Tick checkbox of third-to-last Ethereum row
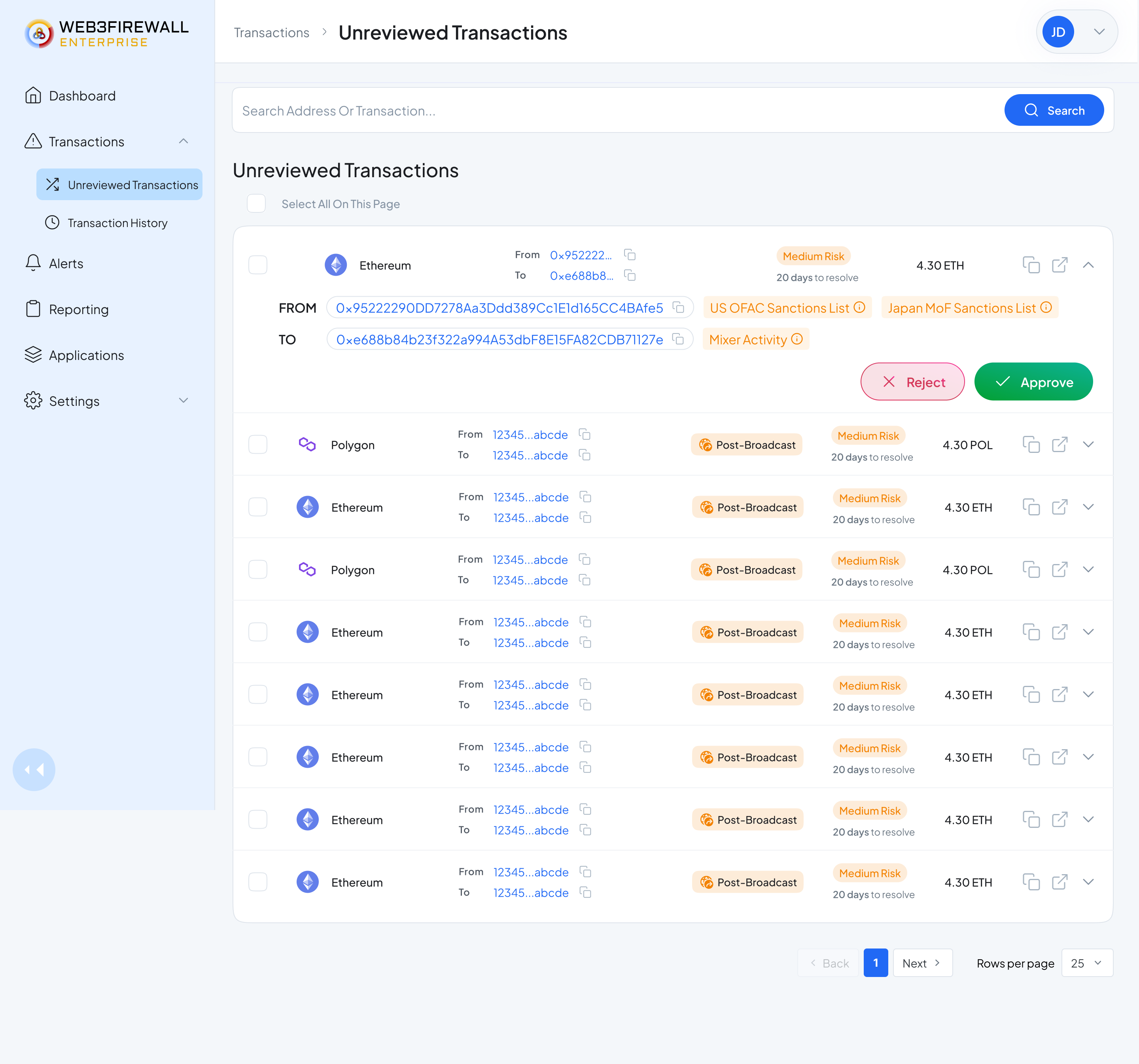This screenshot has height=1064, width=1139. point(258,757)
